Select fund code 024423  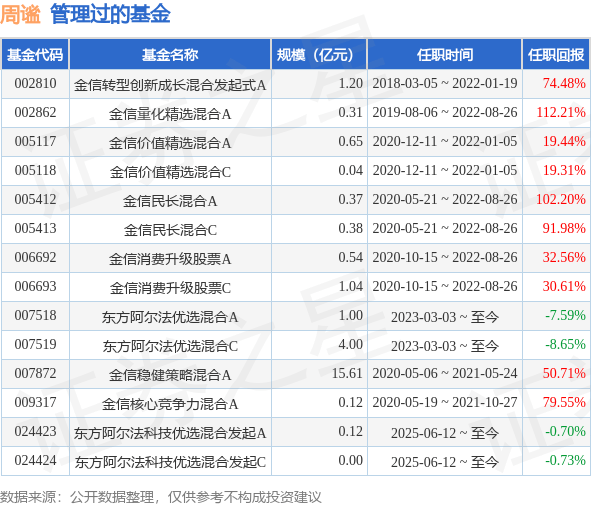pyautogui.click(x=35, y=432)
